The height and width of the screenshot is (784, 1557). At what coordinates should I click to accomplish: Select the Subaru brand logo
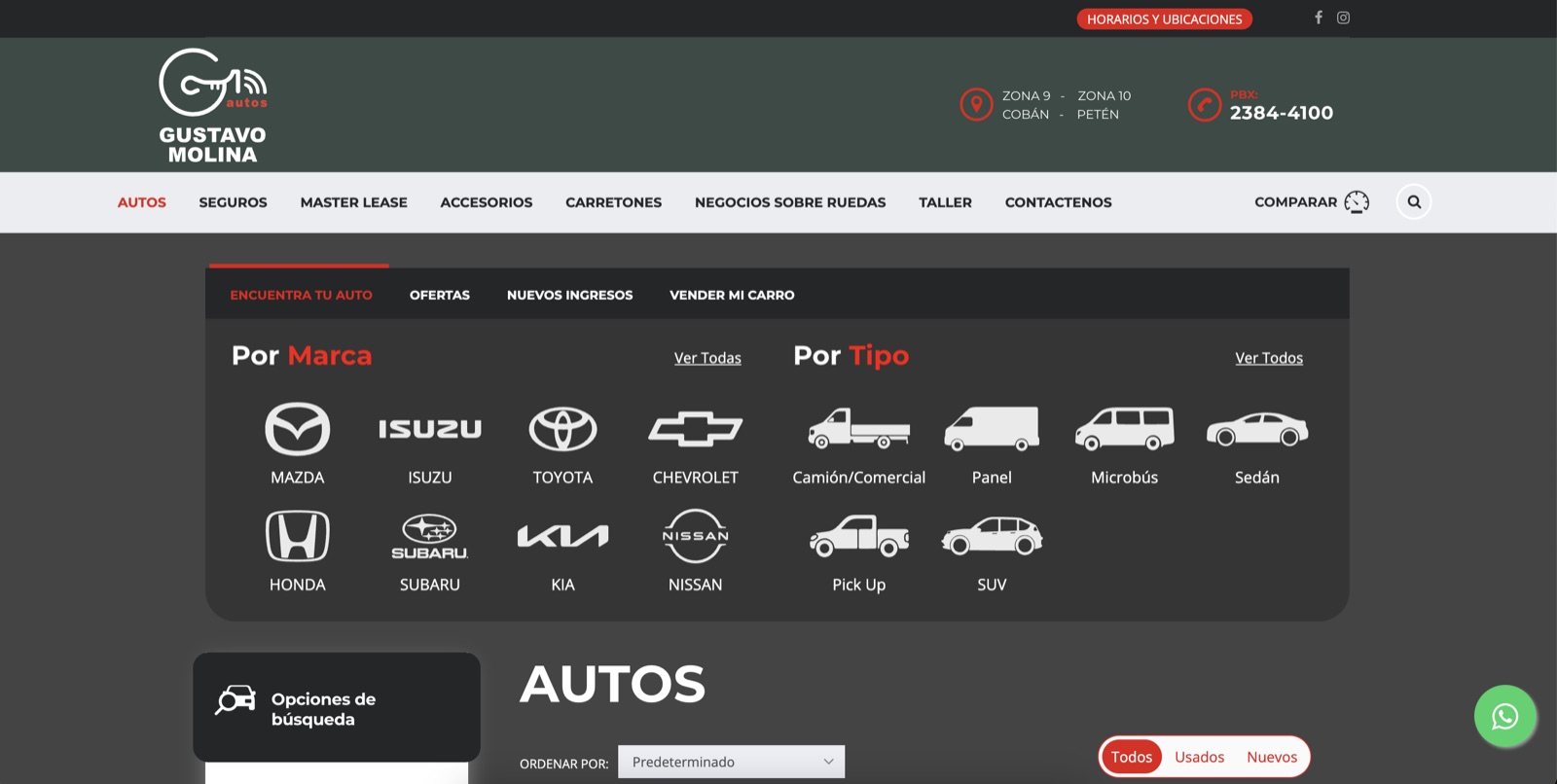pos(430,536)
